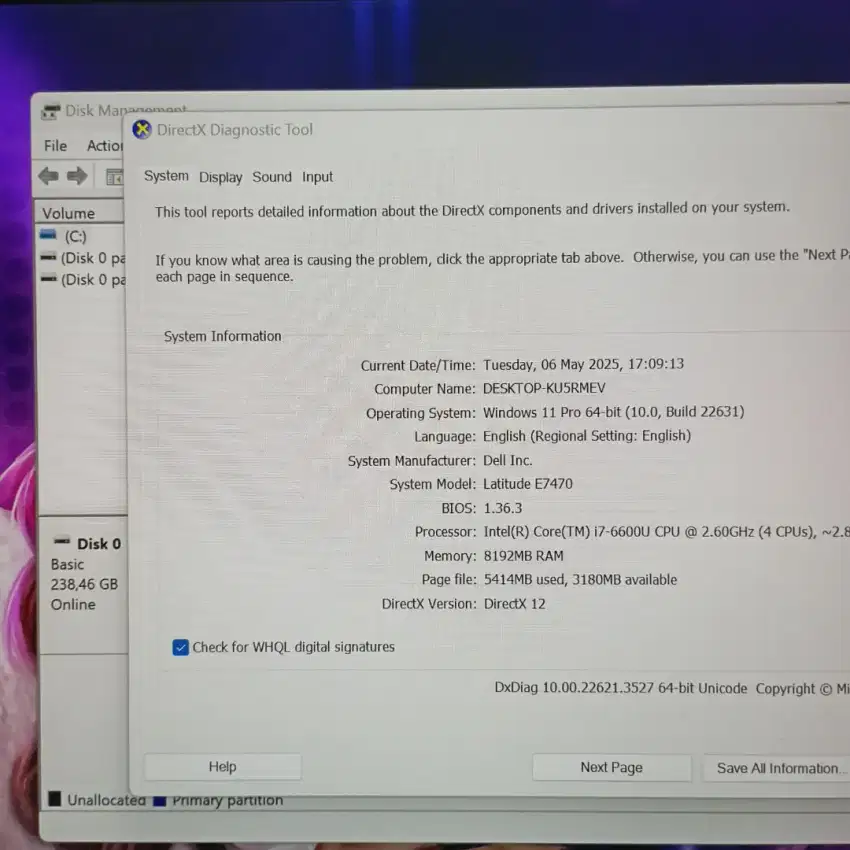Click the Current Date/Time value Tuesday, 06 May 2025
Viewport: 850px width, 850px height.
(583, 364)
